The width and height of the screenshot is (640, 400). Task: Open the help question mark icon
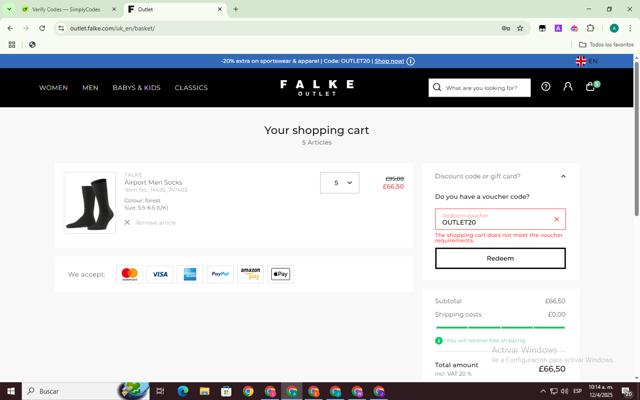click(x=546, y=87)
